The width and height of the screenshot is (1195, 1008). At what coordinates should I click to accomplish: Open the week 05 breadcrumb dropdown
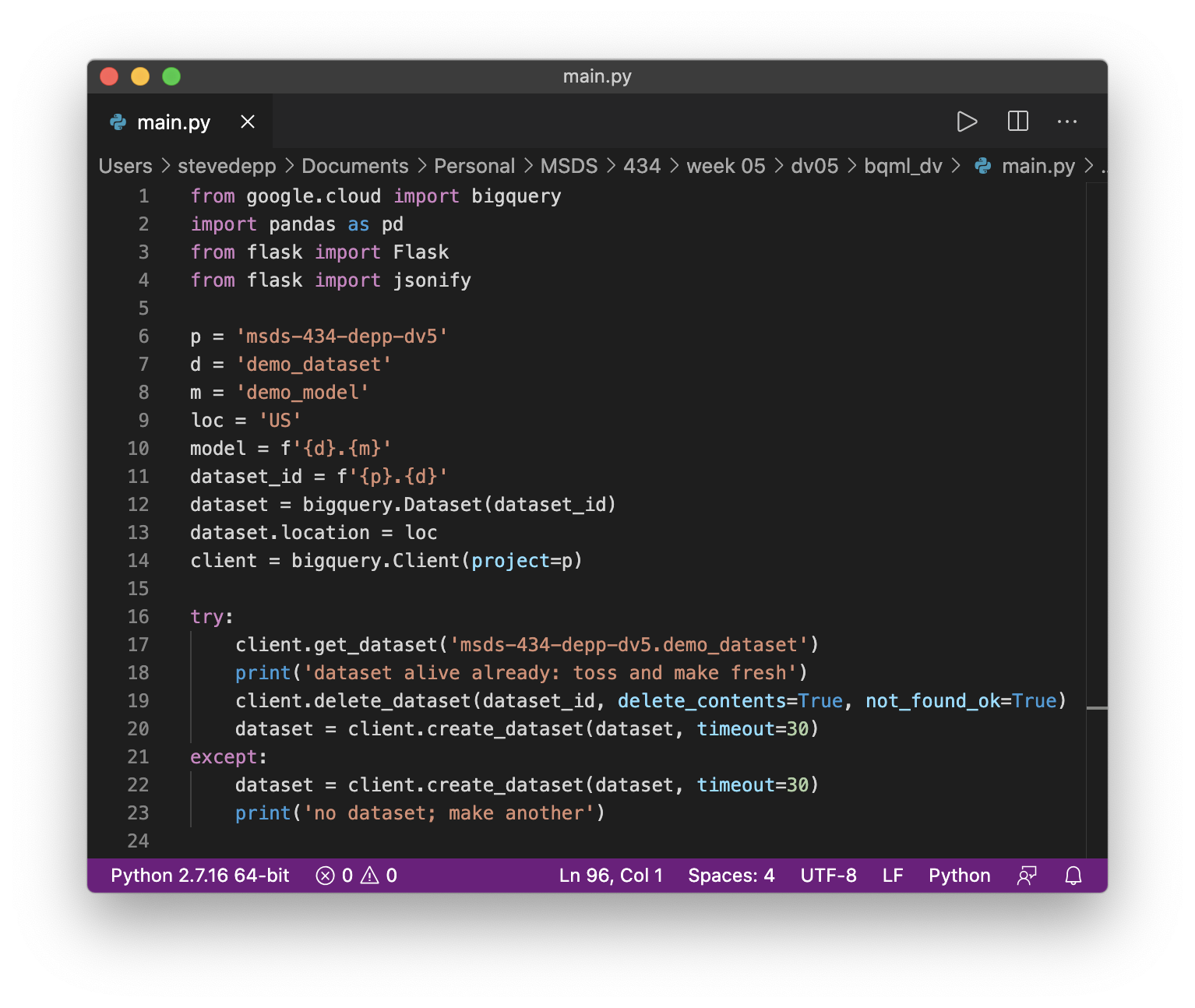tap(725, 166)
